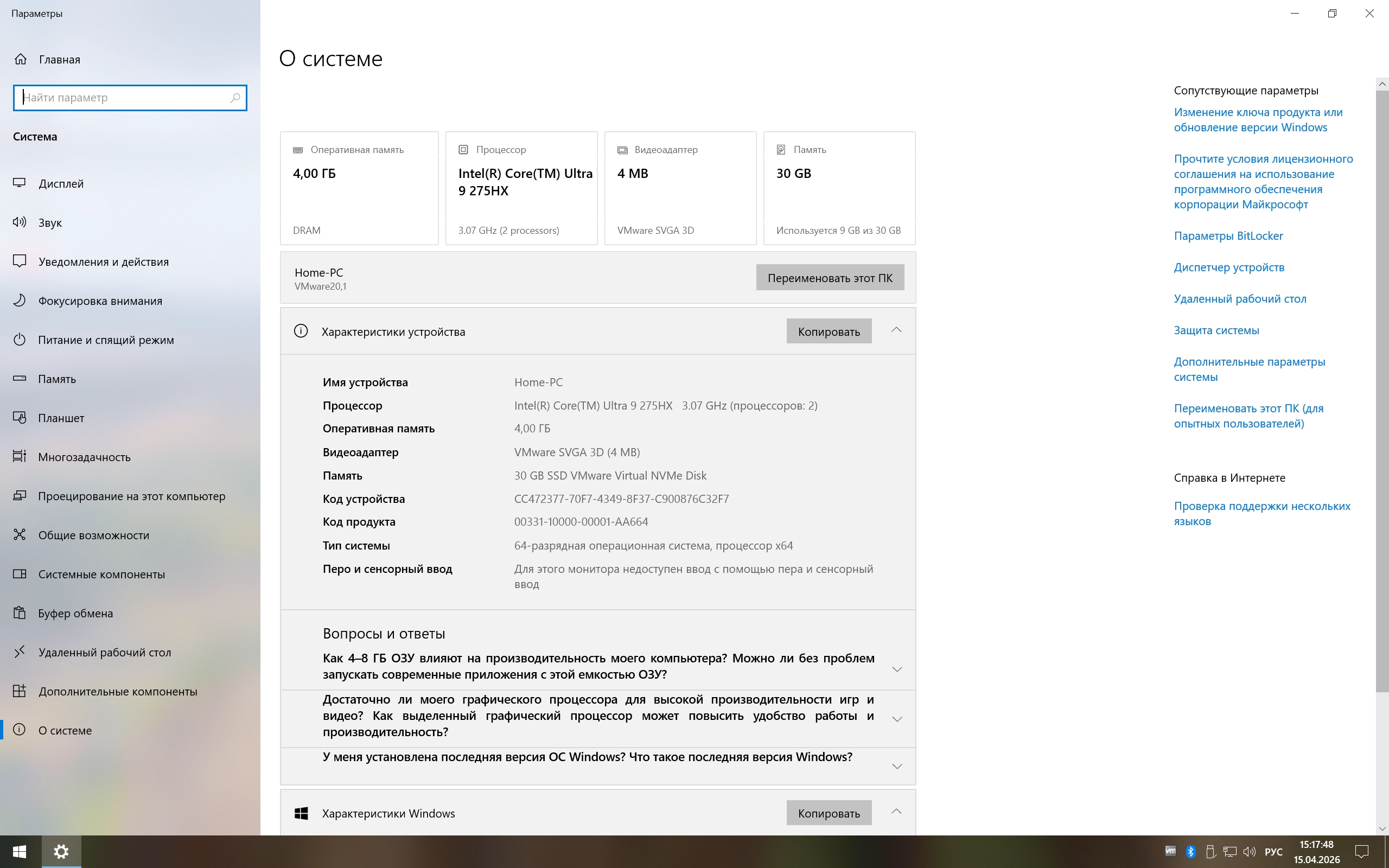Open the Удаленный рабочий стол sidebar item

point(105,652)
